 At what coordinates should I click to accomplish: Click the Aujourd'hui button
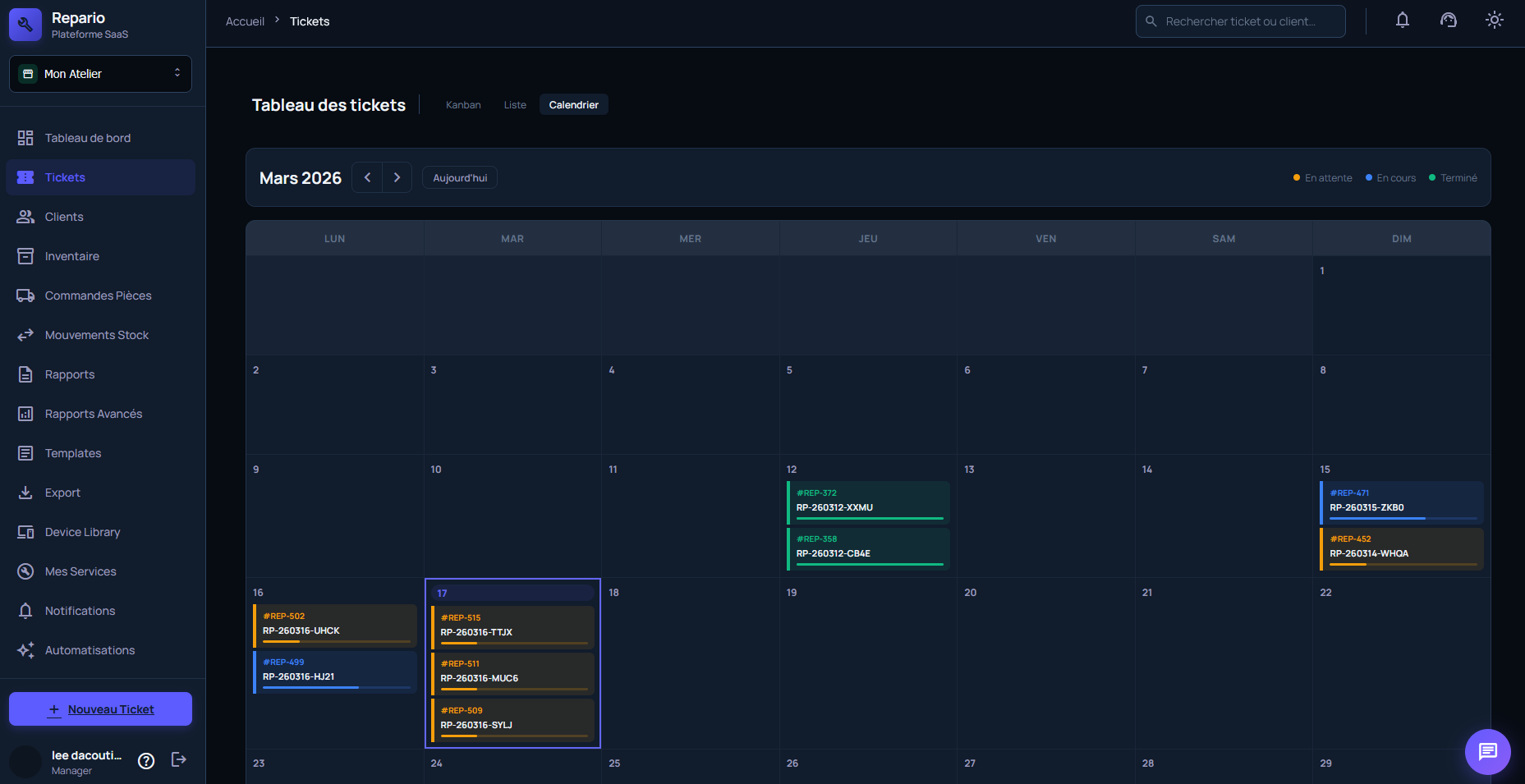coord(459,177)
